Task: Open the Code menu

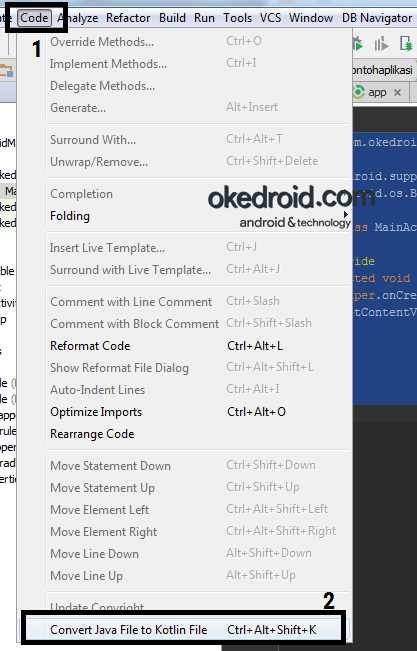Action: tap(34, 18)
